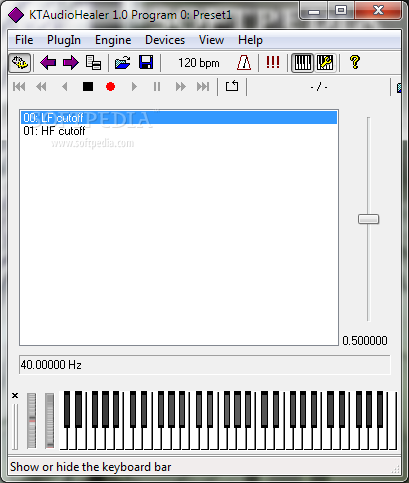Screen dimensions: 409x483
Task: Open keyboard configuration wrench icon
Action: [325, 63]
